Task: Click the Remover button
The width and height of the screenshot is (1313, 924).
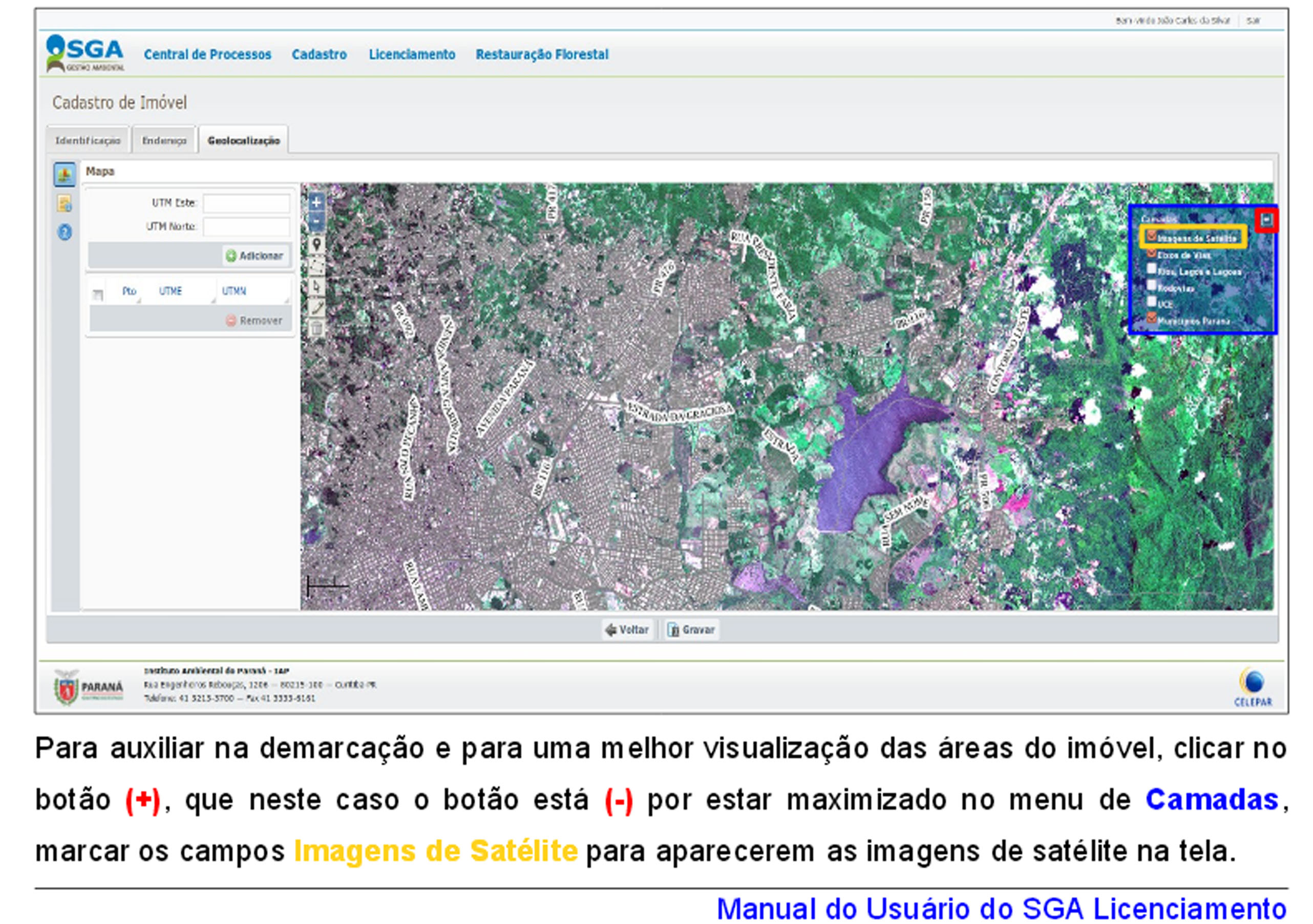Action: [x=255, y=321]
